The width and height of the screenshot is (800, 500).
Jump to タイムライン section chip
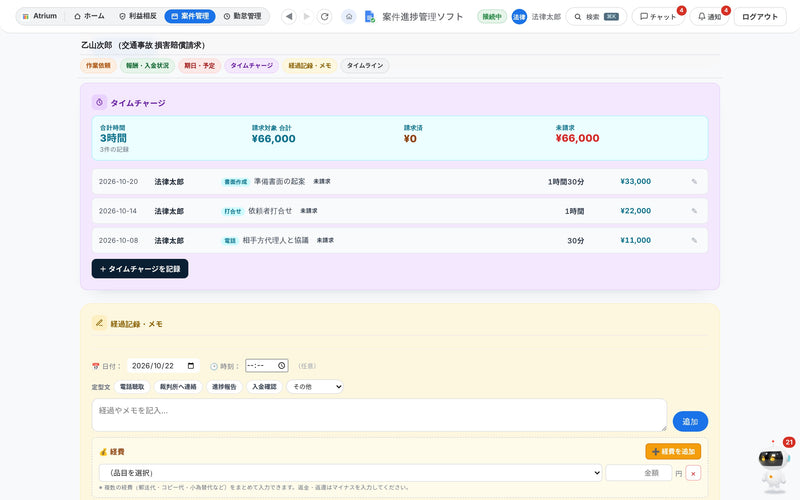pos(365,66)
